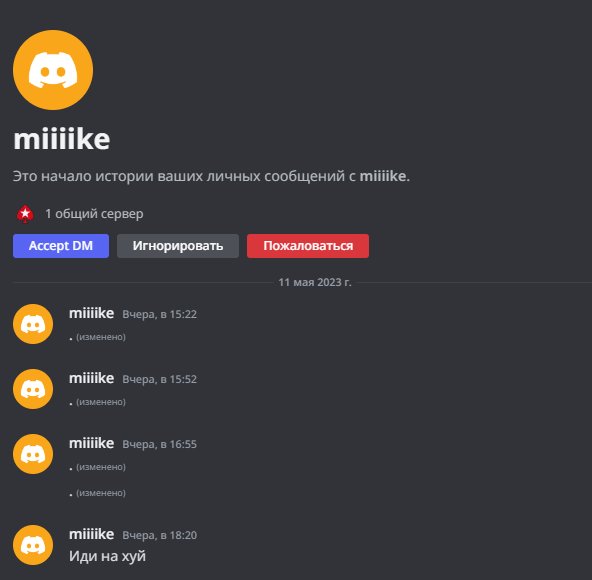592x580 pixels.
Task: Click the 'Вчера, в 15:22' timestamp
Action: 159,314
